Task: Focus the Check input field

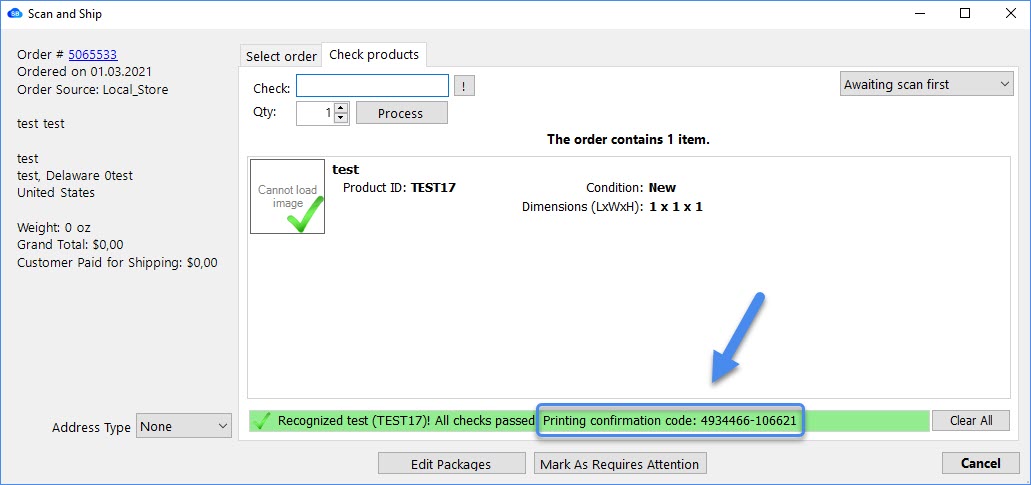Action: [372, 85]
